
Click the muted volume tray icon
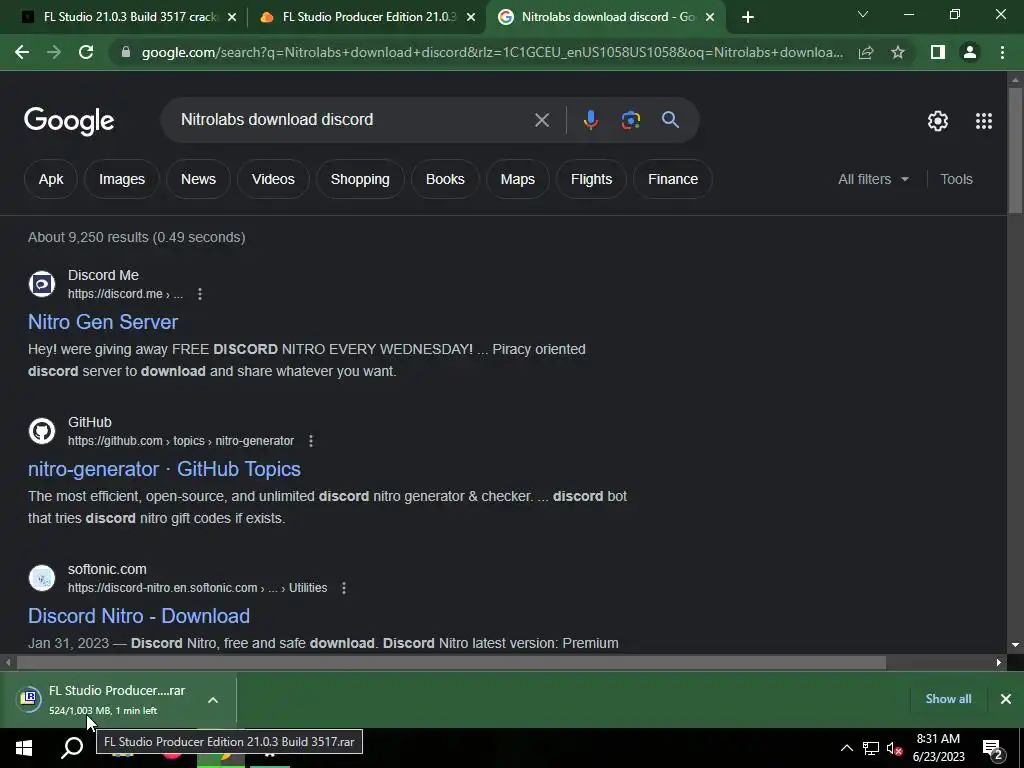click(x=895, y=748)
